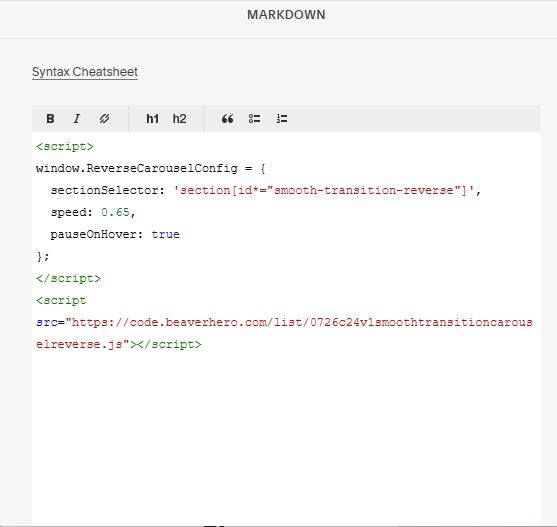Viewport: 557px width, 527px height.
Task: Place cursor at the closing }; line
Action: (43, 256)
